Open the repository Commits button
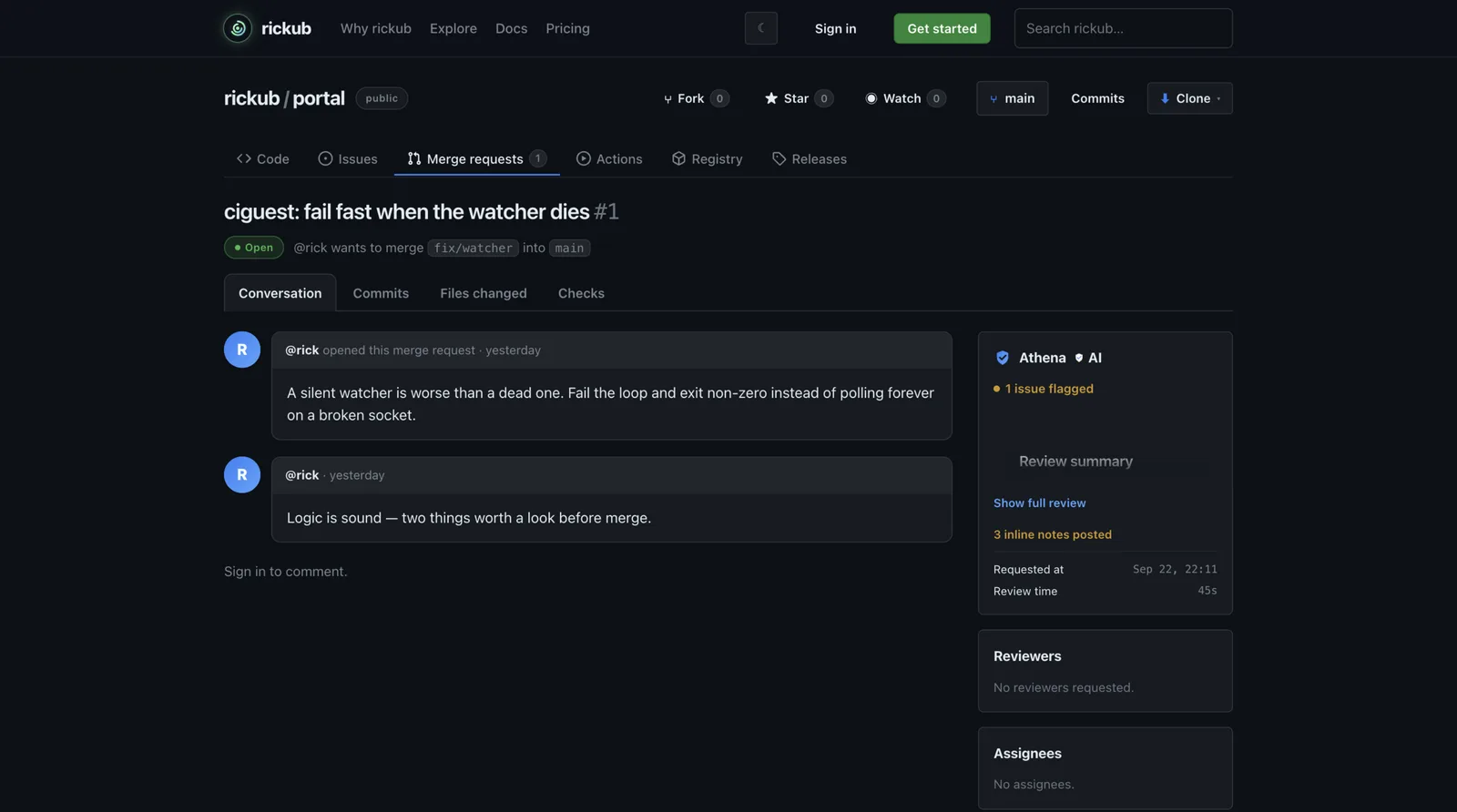 (x=1097, y=98)
